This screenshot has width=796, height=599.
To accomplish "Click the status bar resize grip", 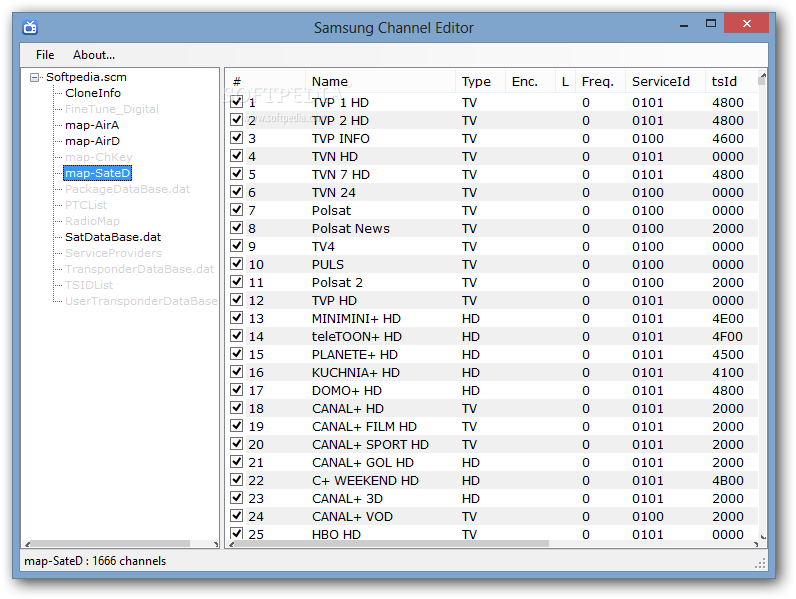I will pos(760,563).
